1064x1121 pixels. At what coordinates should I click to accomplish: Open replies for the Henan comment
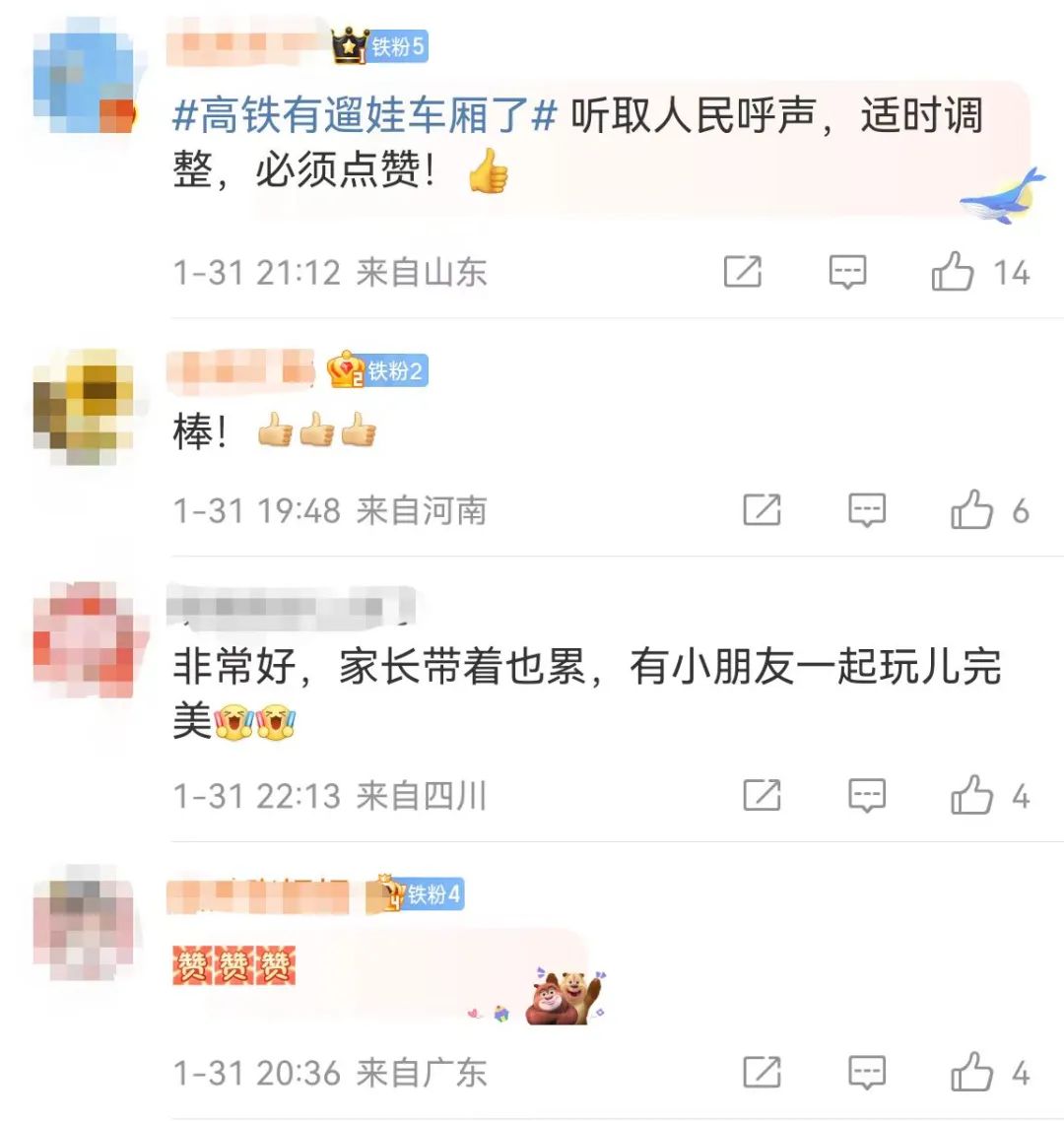point(867,509)
